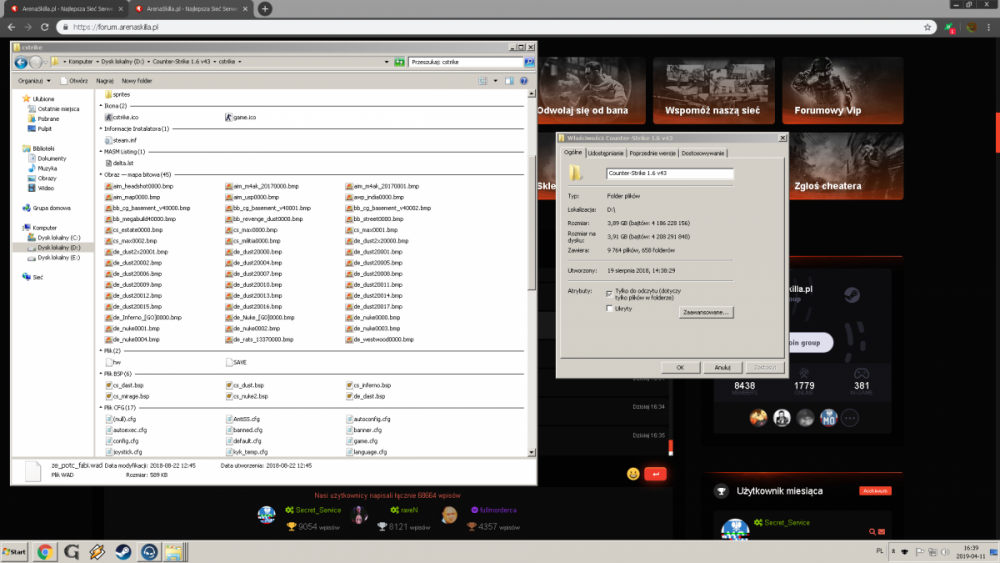1000x563 pixels.
Task: Select Dysk lokalny (E:) drive
Action: (58, 258)
